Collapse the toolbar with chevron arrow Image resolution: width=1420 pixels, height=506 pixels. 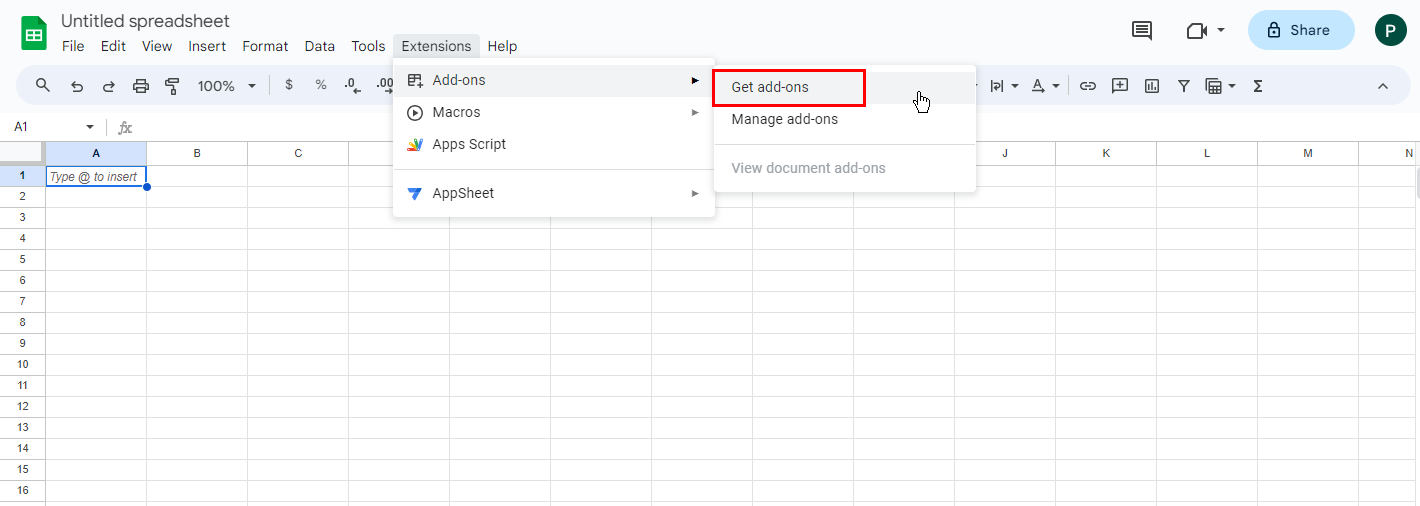1383,86
